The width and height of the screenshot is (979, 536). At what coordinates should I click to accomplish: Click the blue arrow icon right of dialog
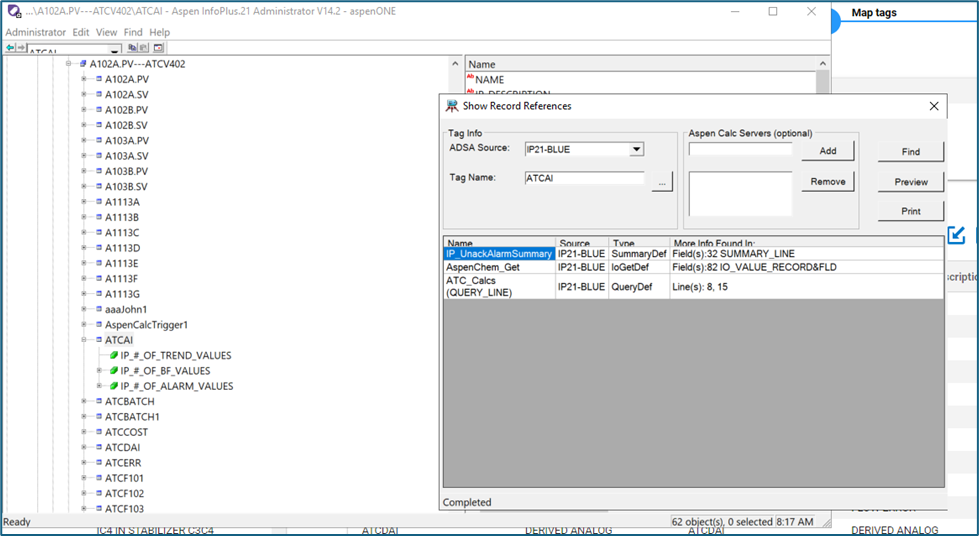coord(956,235)
